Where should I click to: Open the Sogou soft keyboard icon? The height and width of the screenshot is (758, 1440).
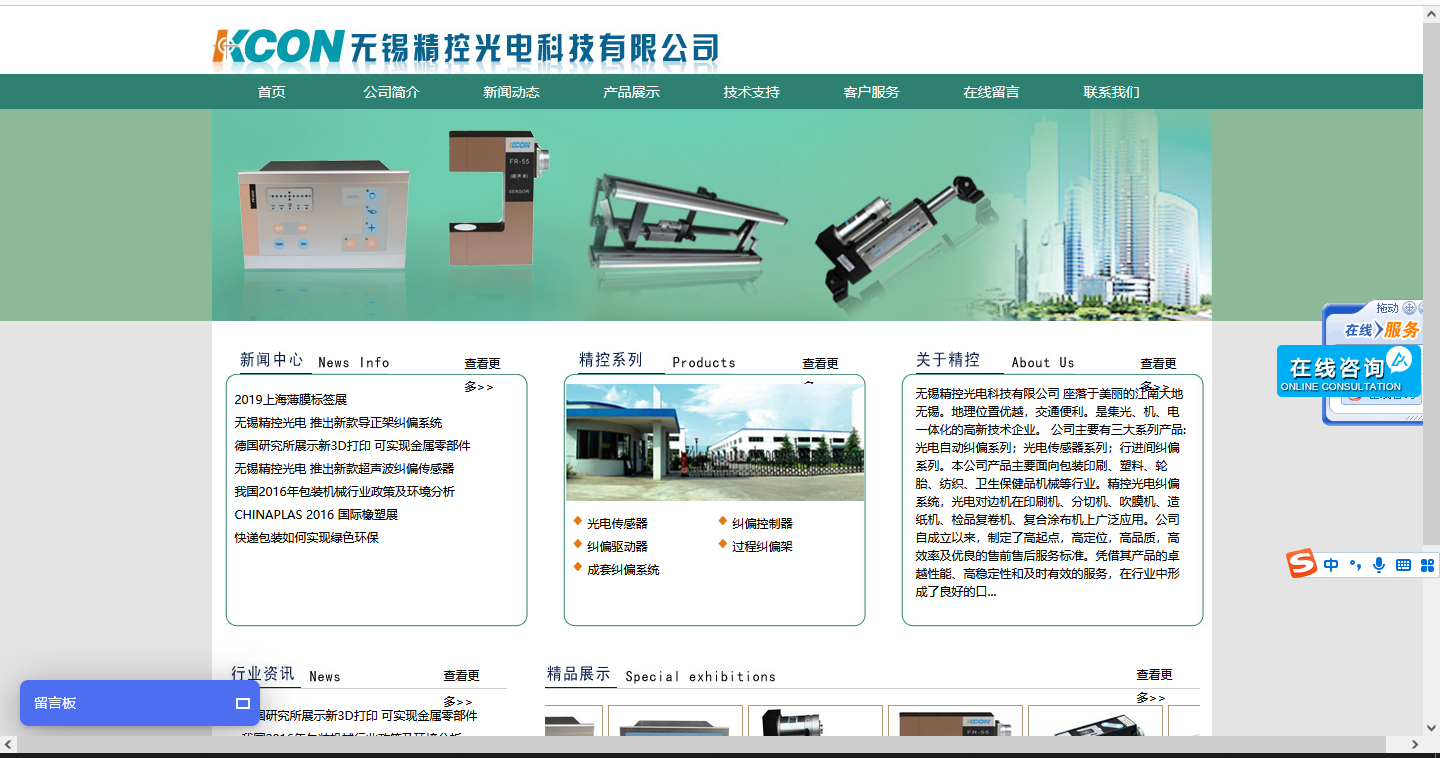click(x=1403, y=565)
